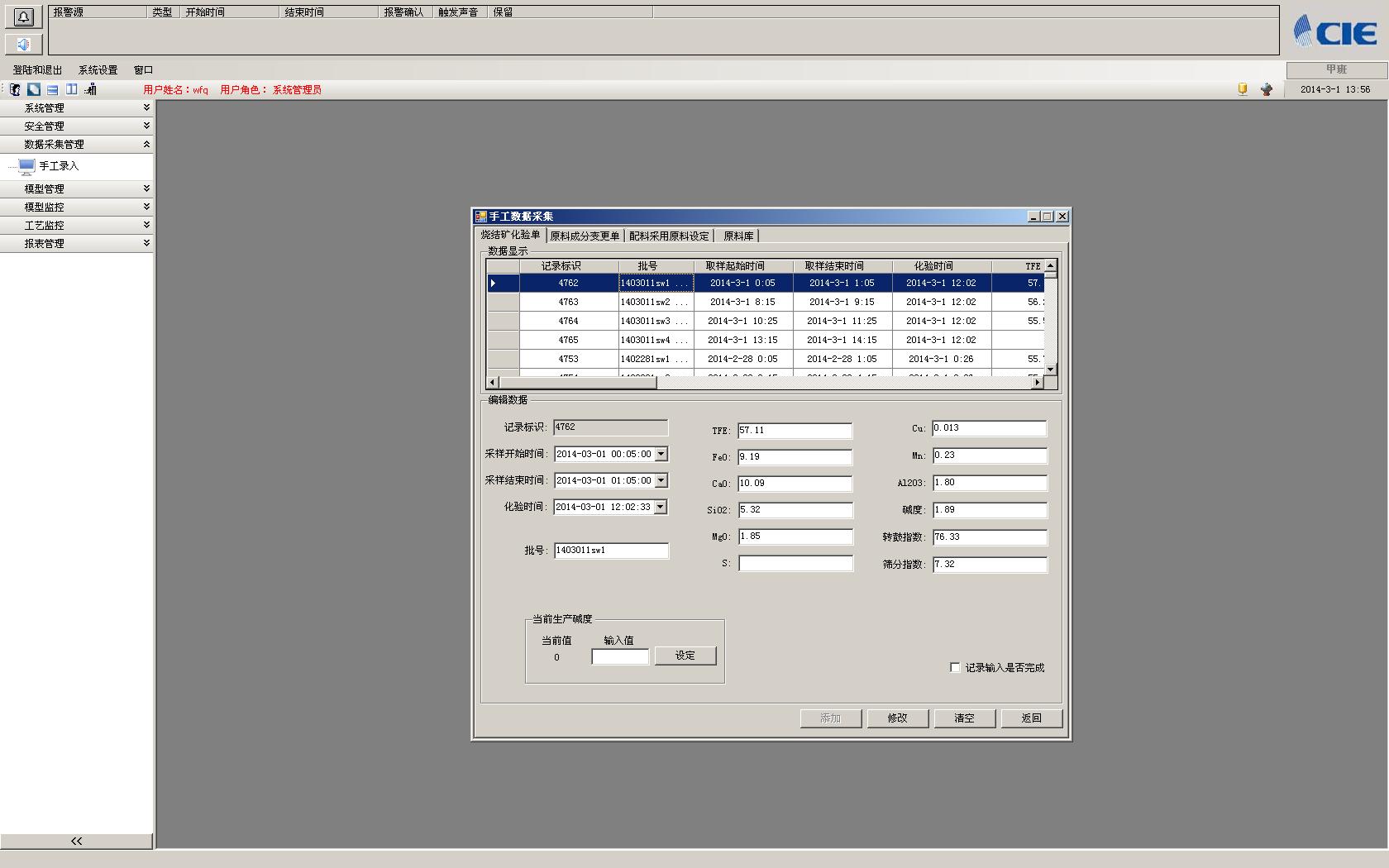Click the 转鼓指数 input field
The image size is (1389, 868).
[990, 537]
